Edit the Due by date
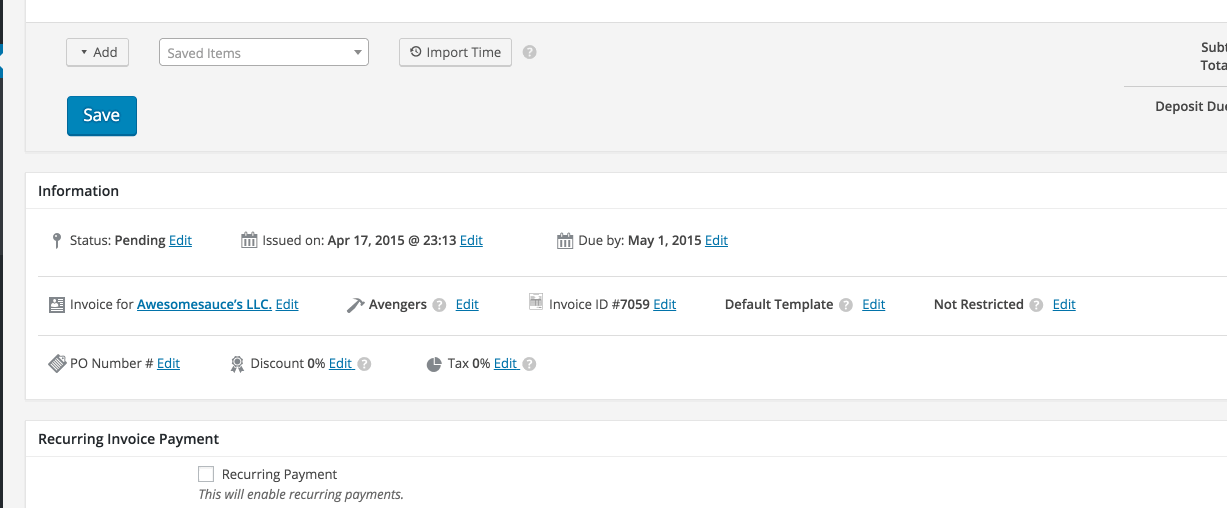 point(716,241)
